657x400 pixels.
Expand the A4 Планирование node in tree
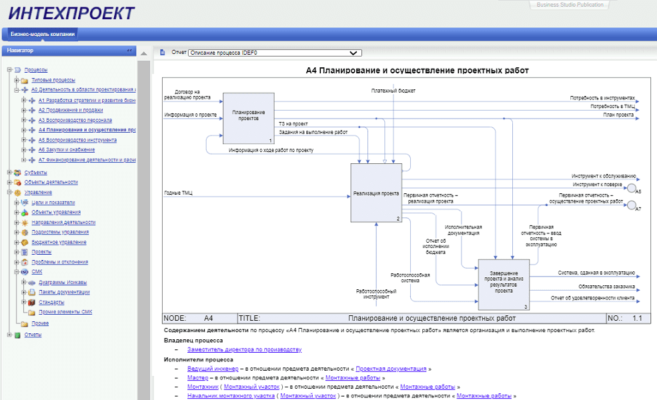(24, 130)
